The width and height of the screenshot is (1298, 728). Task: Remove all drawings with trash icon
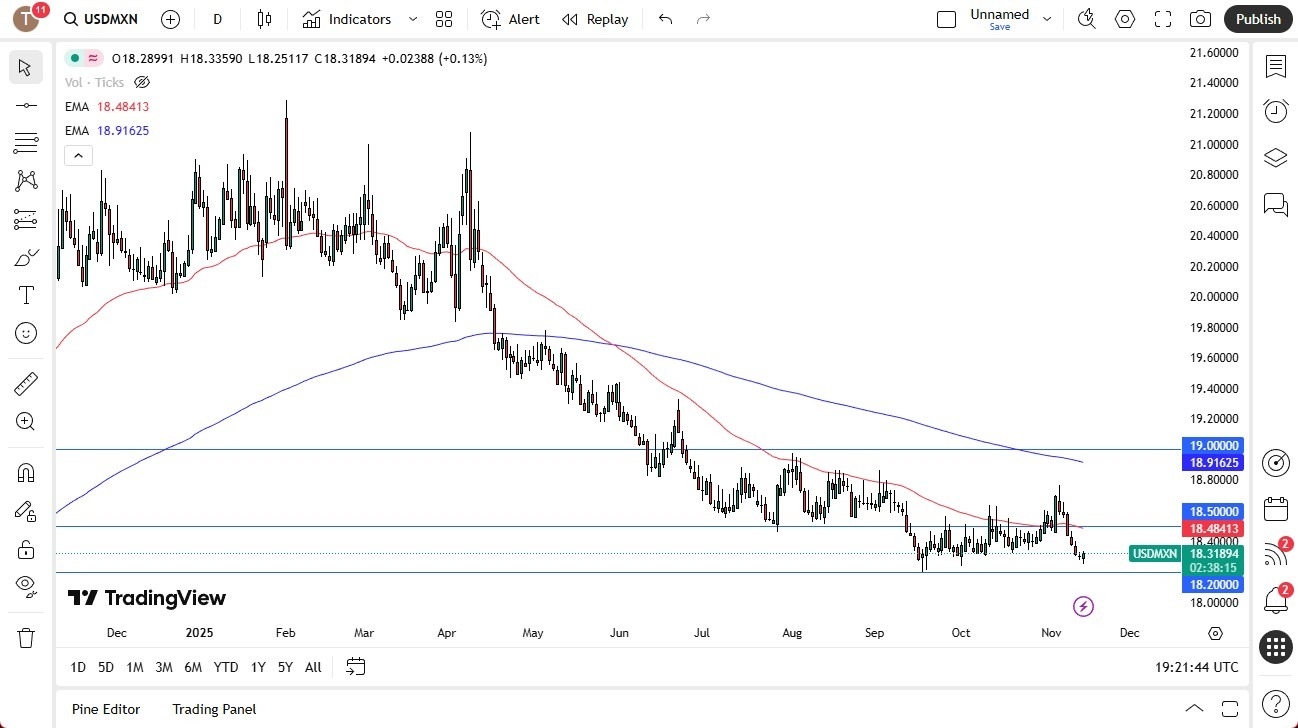(x=26, y=637)
